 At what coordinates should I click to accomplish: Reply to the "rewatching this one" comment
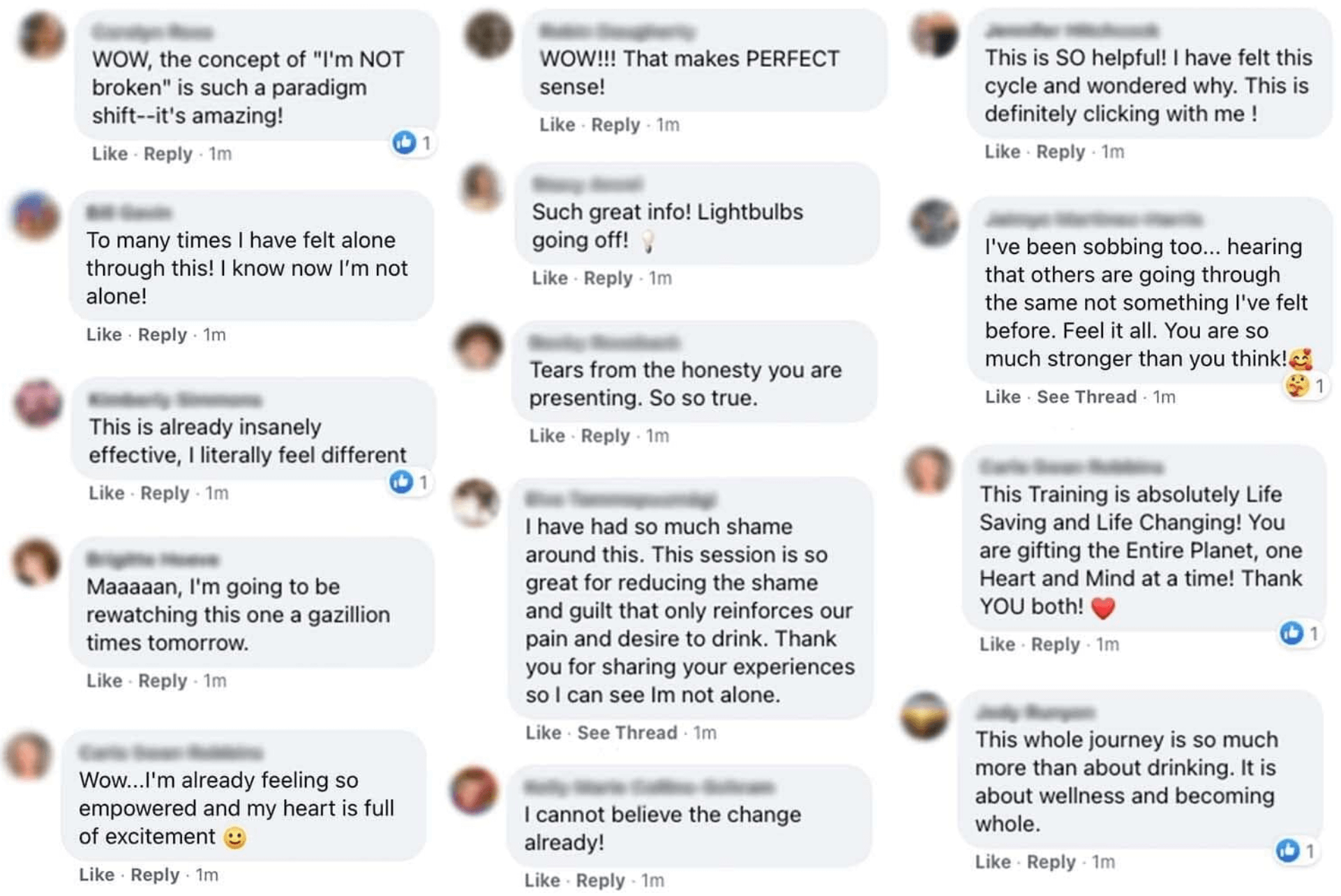pyautogui.click(x=162, y=681)
